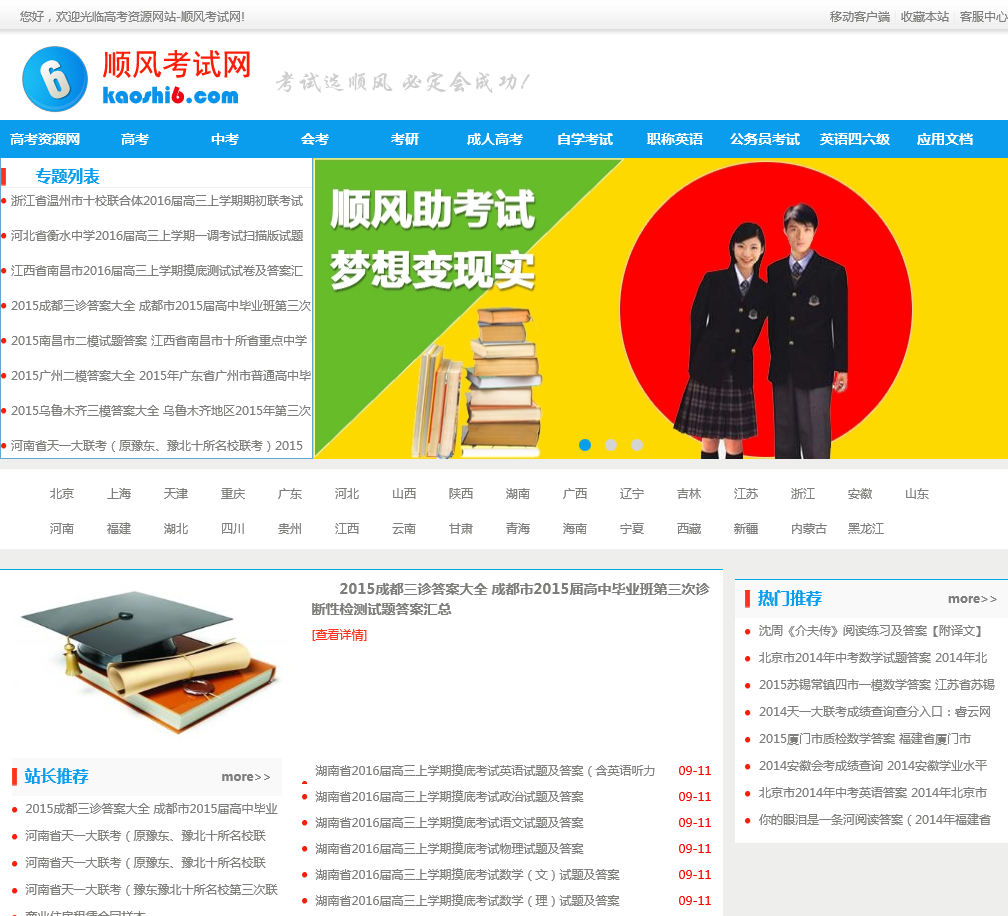Image resolution: width=1008 pixels, height=916 pixels.
Task: Open the 应用文档 menu item
Action: 945,139
